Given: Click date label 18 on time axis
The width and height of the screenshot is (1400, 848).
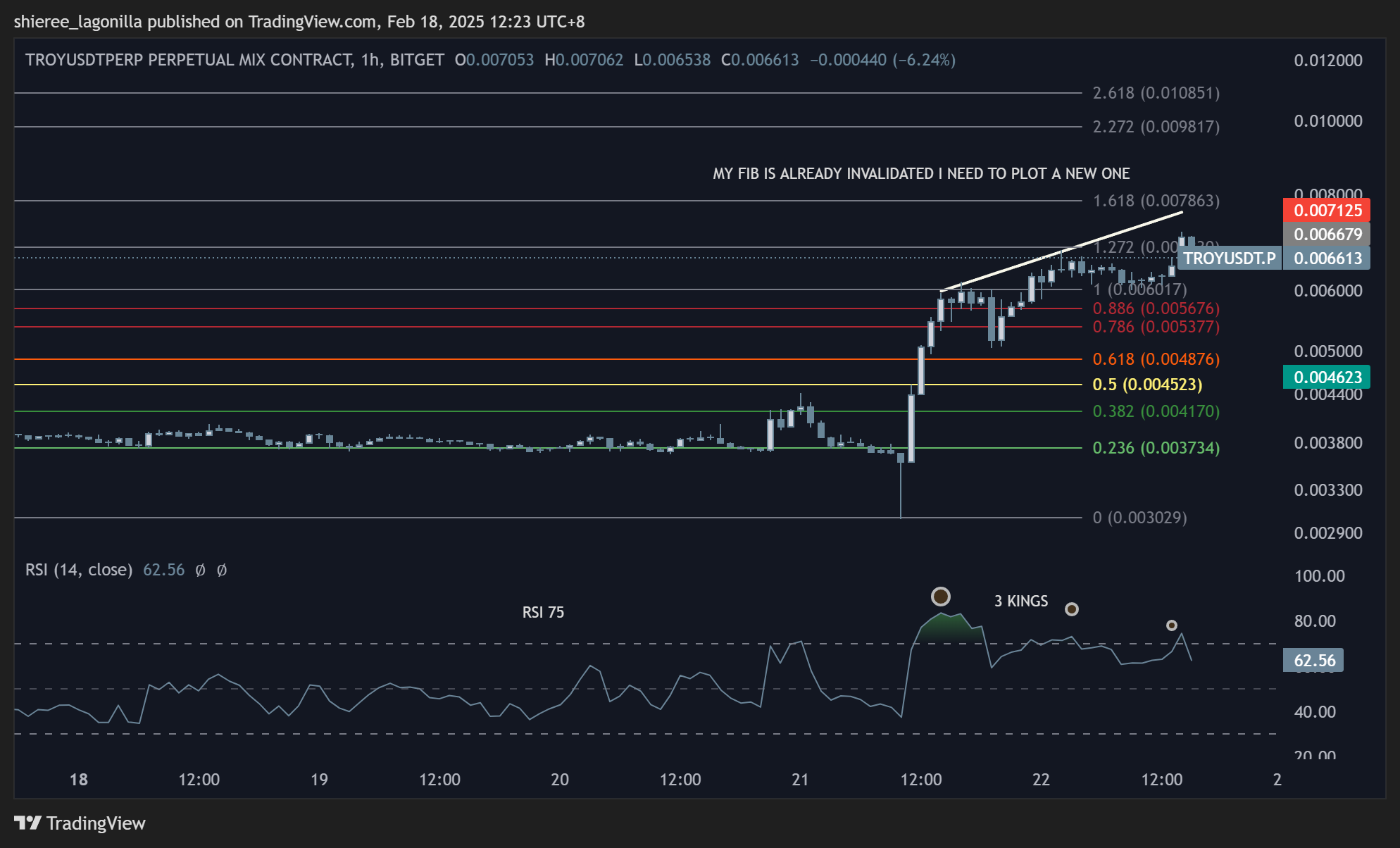Looking at the screenshot, I should coord(79,780).
